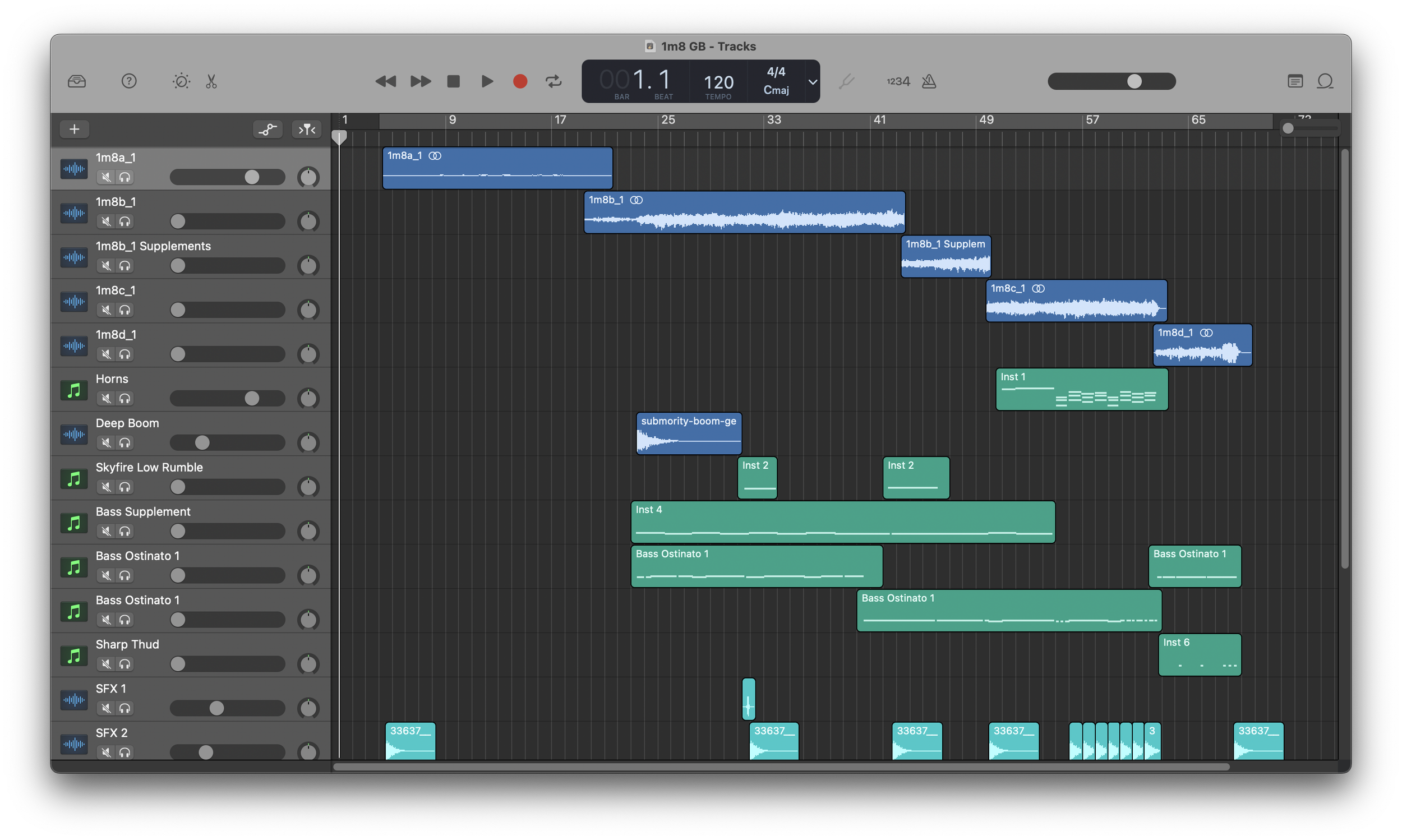Adjust the master volume slider

(1112, 81)
